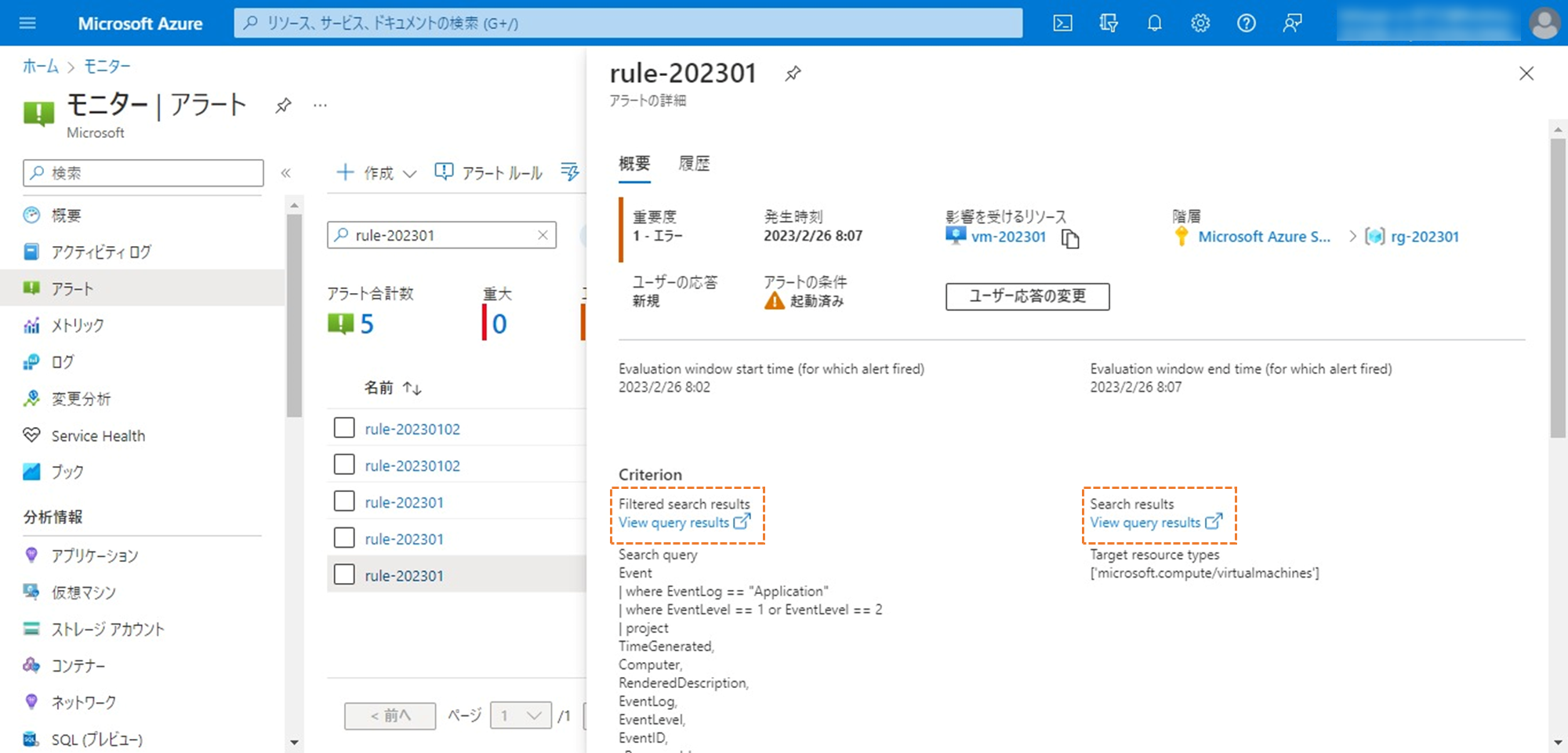Viewport: 1568px width, 753px height.
Task: Open Service Health in the sidebar
Action: (x=98, y=436)
